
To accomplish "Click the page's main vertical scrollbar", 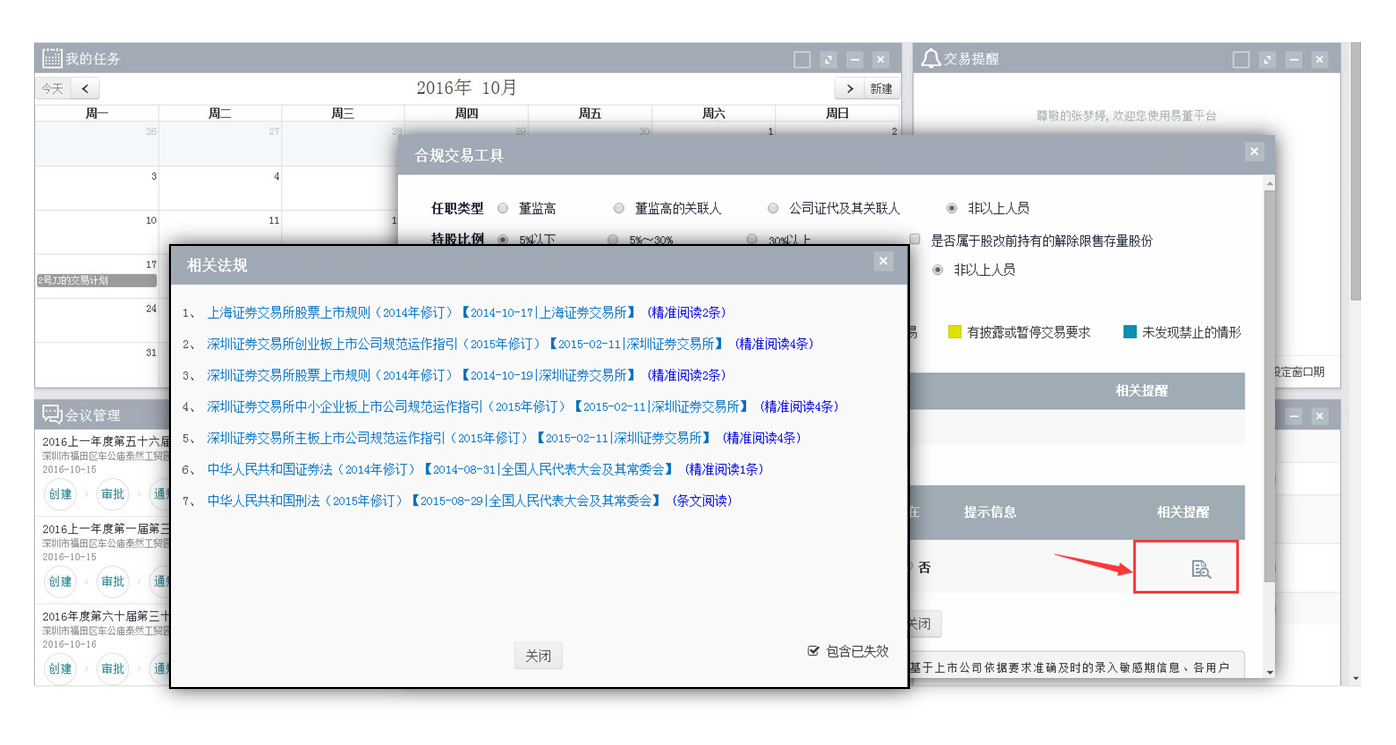I will [1355, 170].
